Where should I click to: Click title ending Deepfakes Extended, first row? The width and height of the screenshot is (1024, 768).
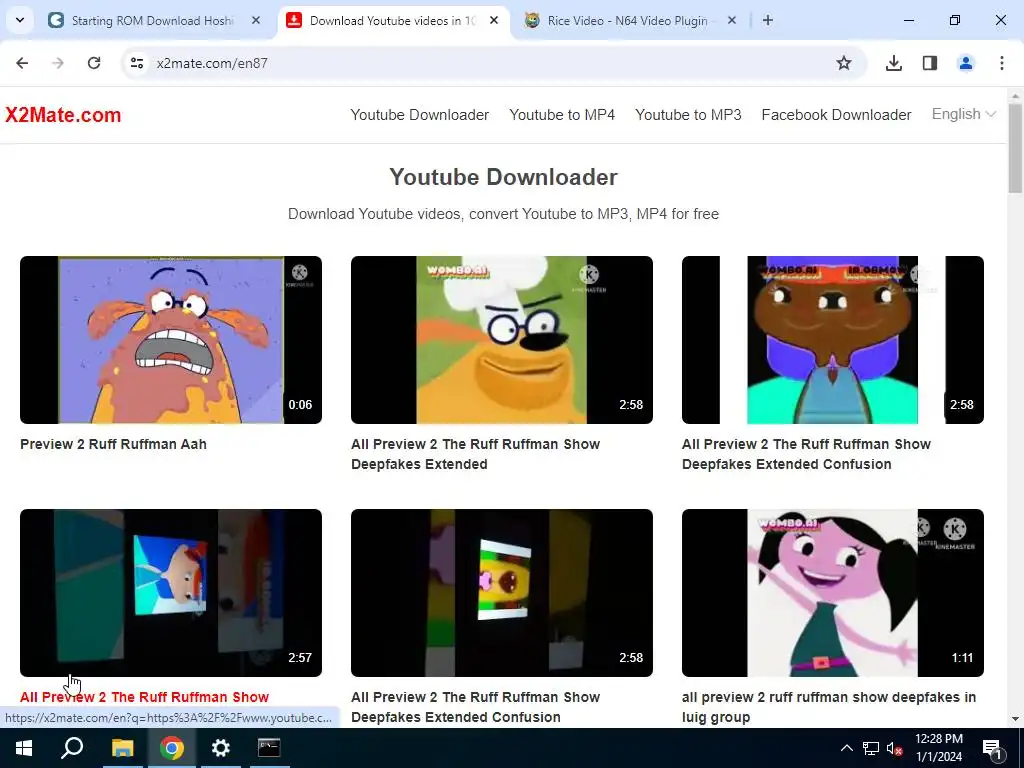coord(475,454)
